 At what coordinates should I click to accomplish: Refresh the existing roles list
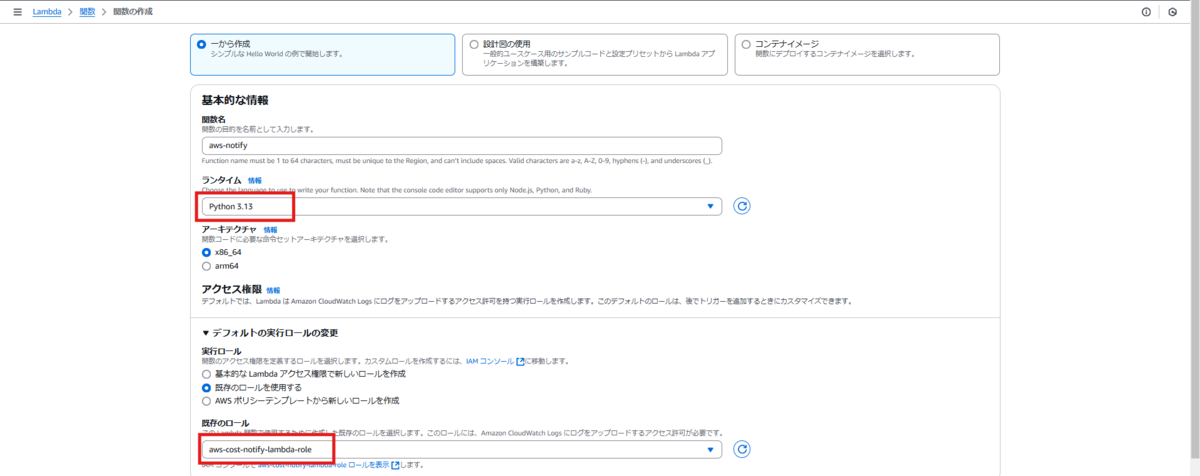tap(742, 450)
